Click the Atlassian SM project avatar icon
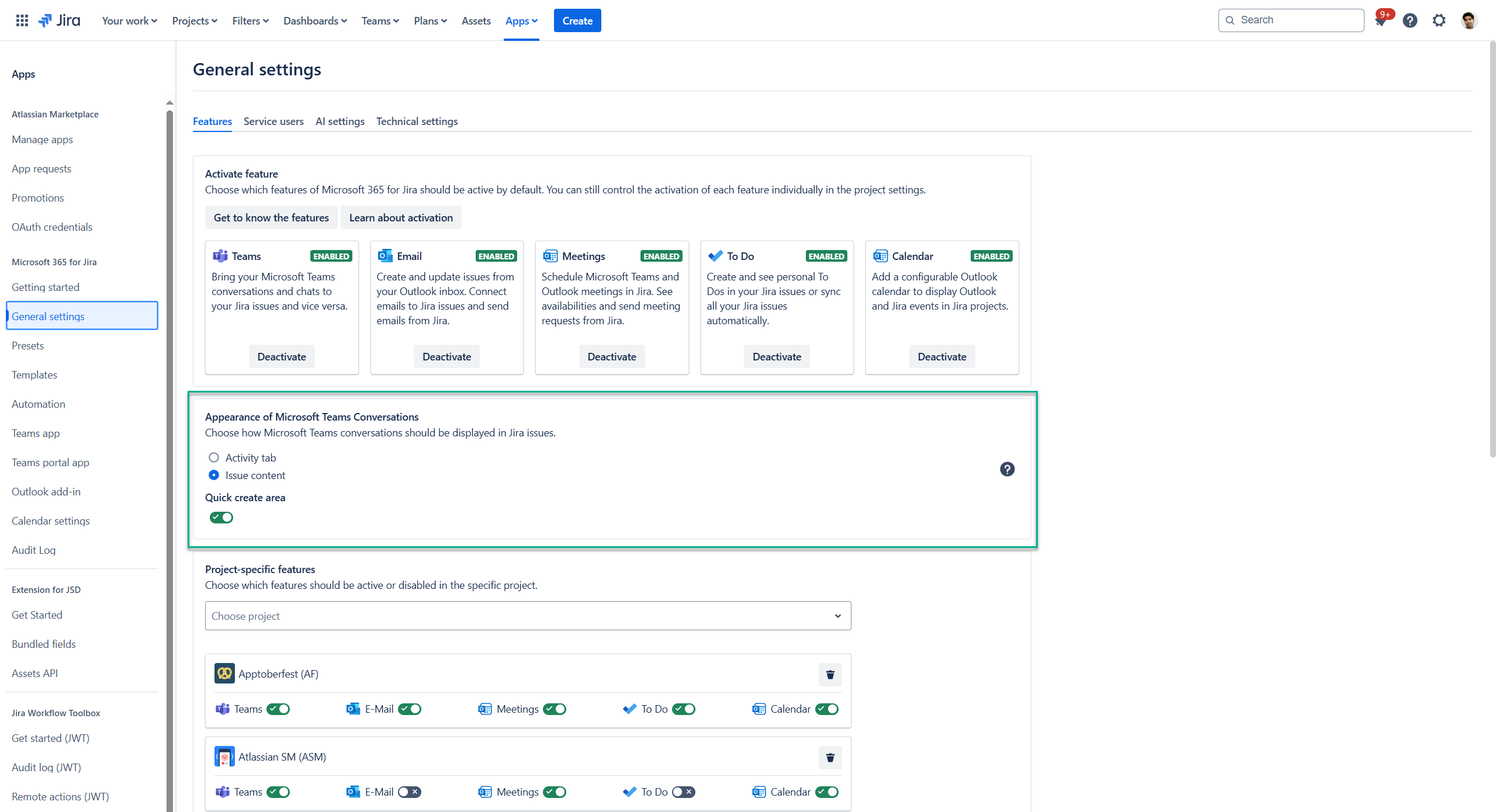1496x812 pixels. [x=224, y=757]
